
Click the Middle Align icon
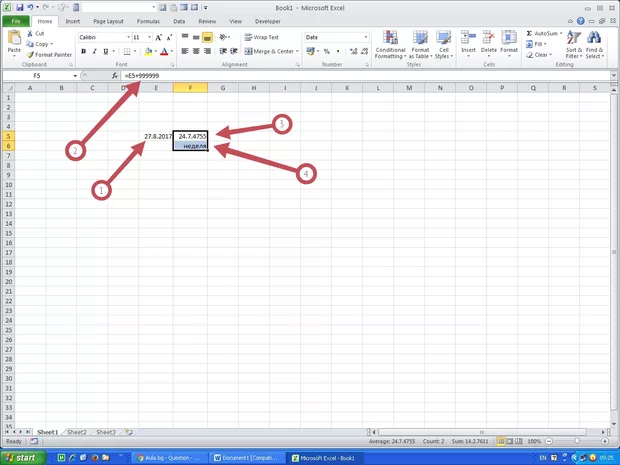196,37
